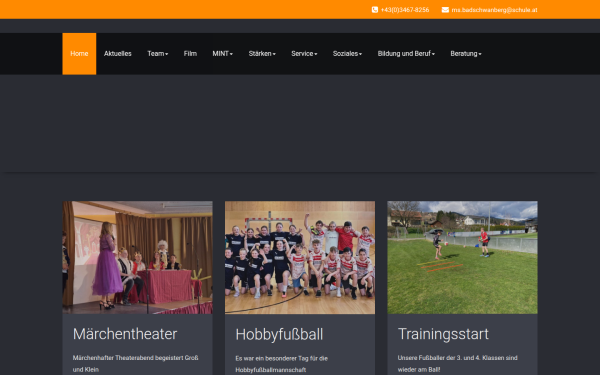Open the Trainingsstart article heading
The width and height of the screenshot is (600, 375).
(x=443, y=334)
